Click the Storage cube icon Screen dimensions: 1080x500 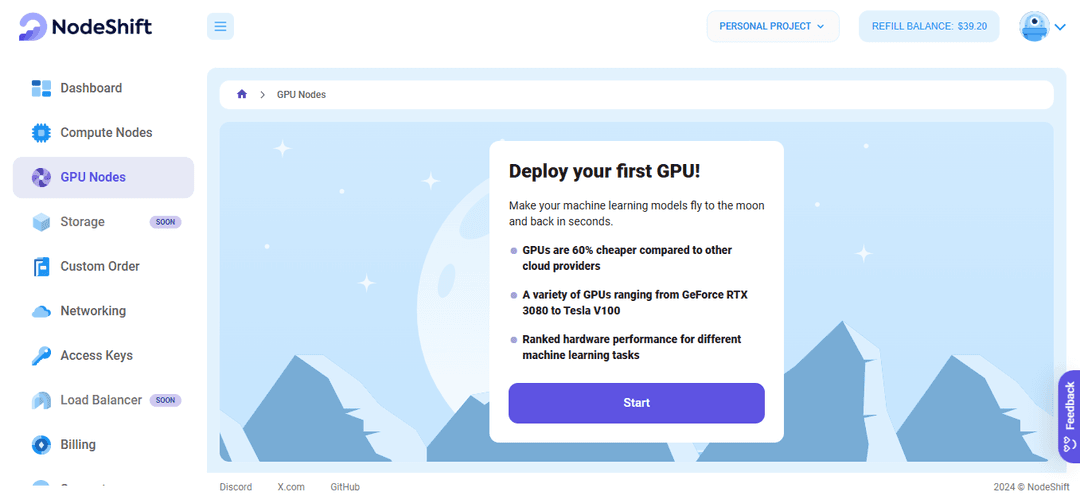[x=41, y=222]
